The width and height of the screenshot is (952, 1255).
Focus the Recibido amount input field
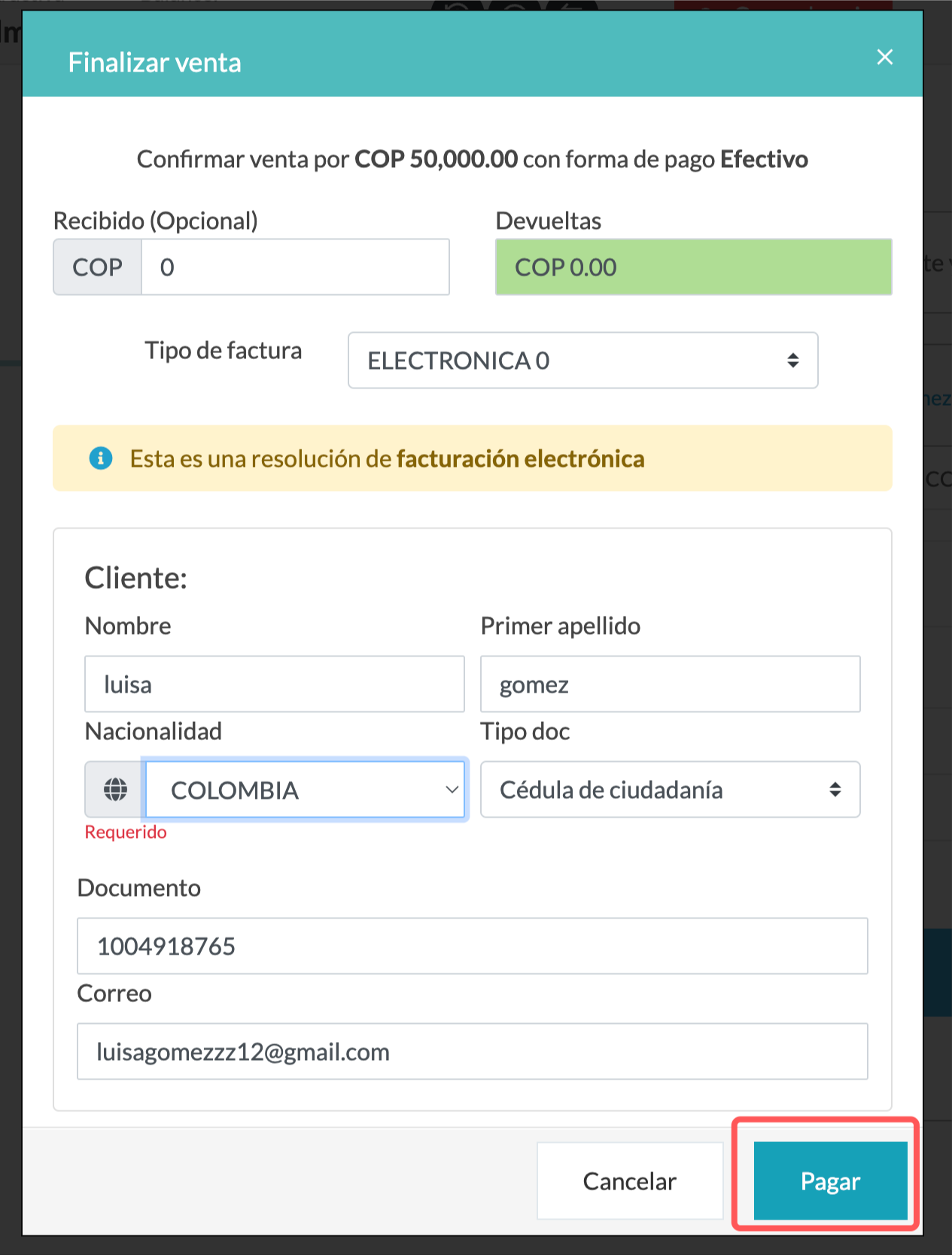(295, 267)
